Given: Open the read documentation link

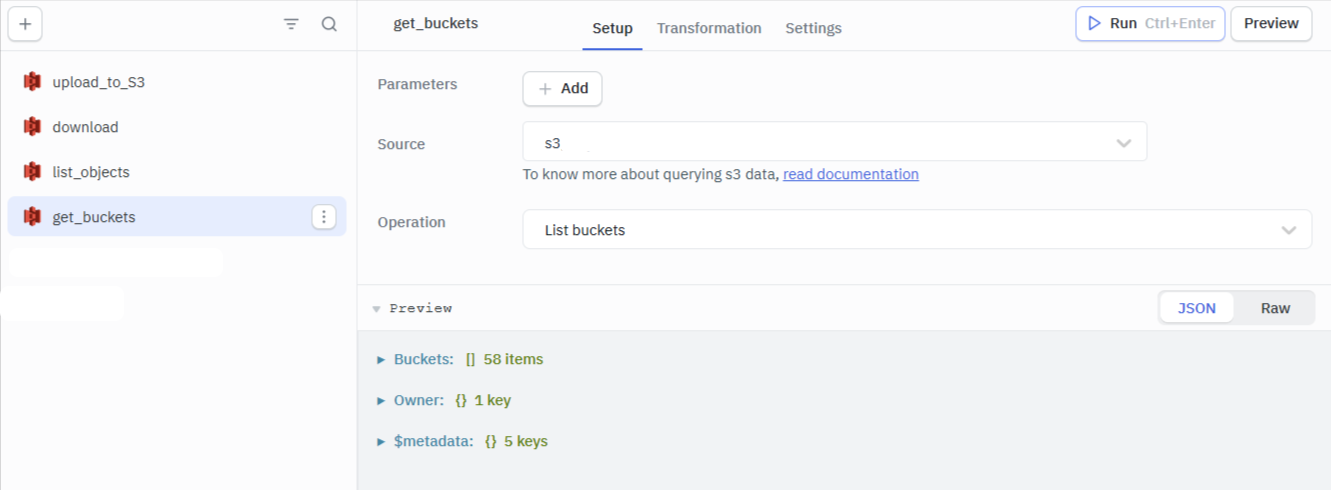Looking at the screenshot, I should (x=850, y=174).
